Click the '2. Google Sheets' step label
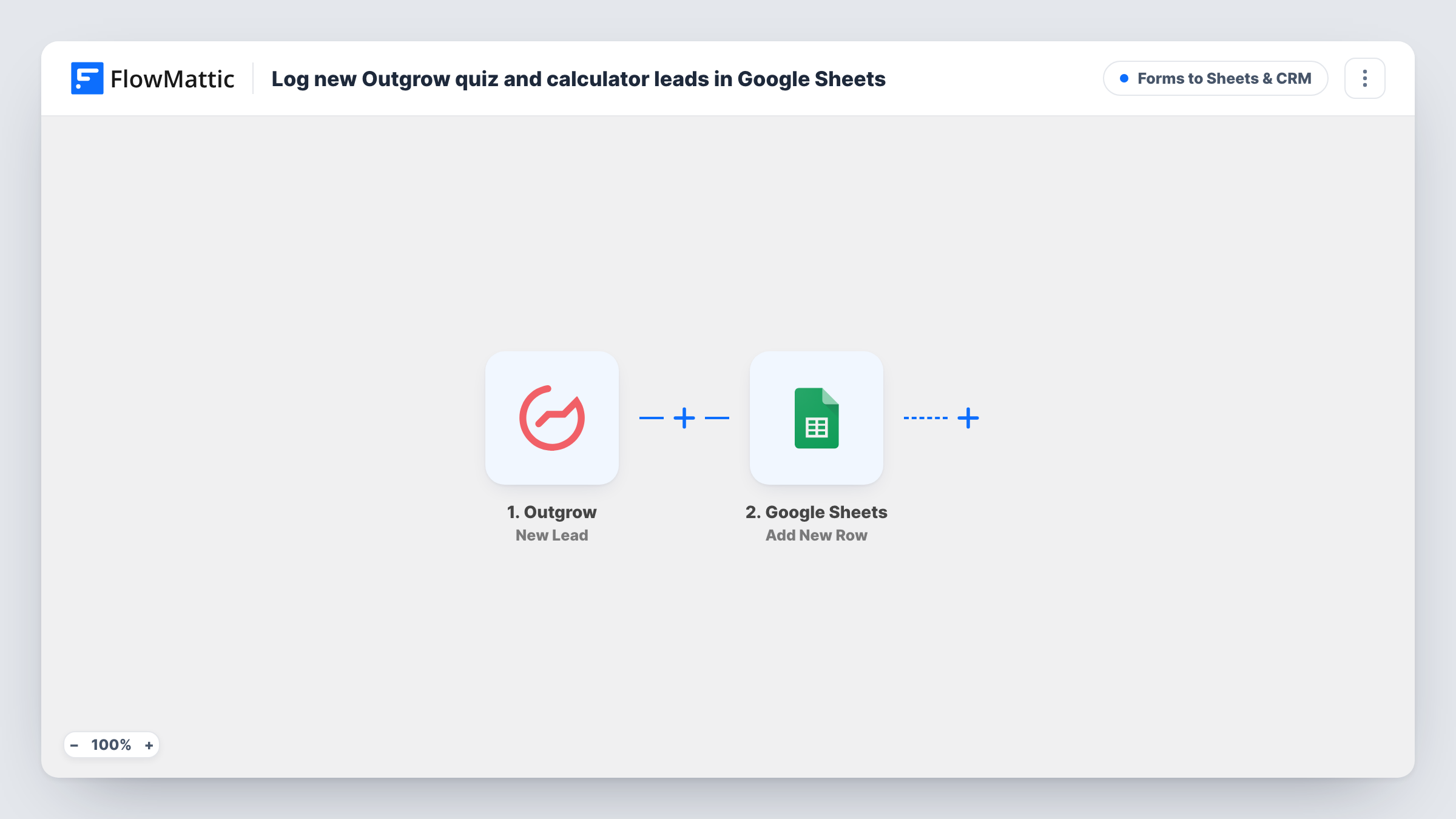This screenshot has height=819, width=1456. click(x=816, y=512)
